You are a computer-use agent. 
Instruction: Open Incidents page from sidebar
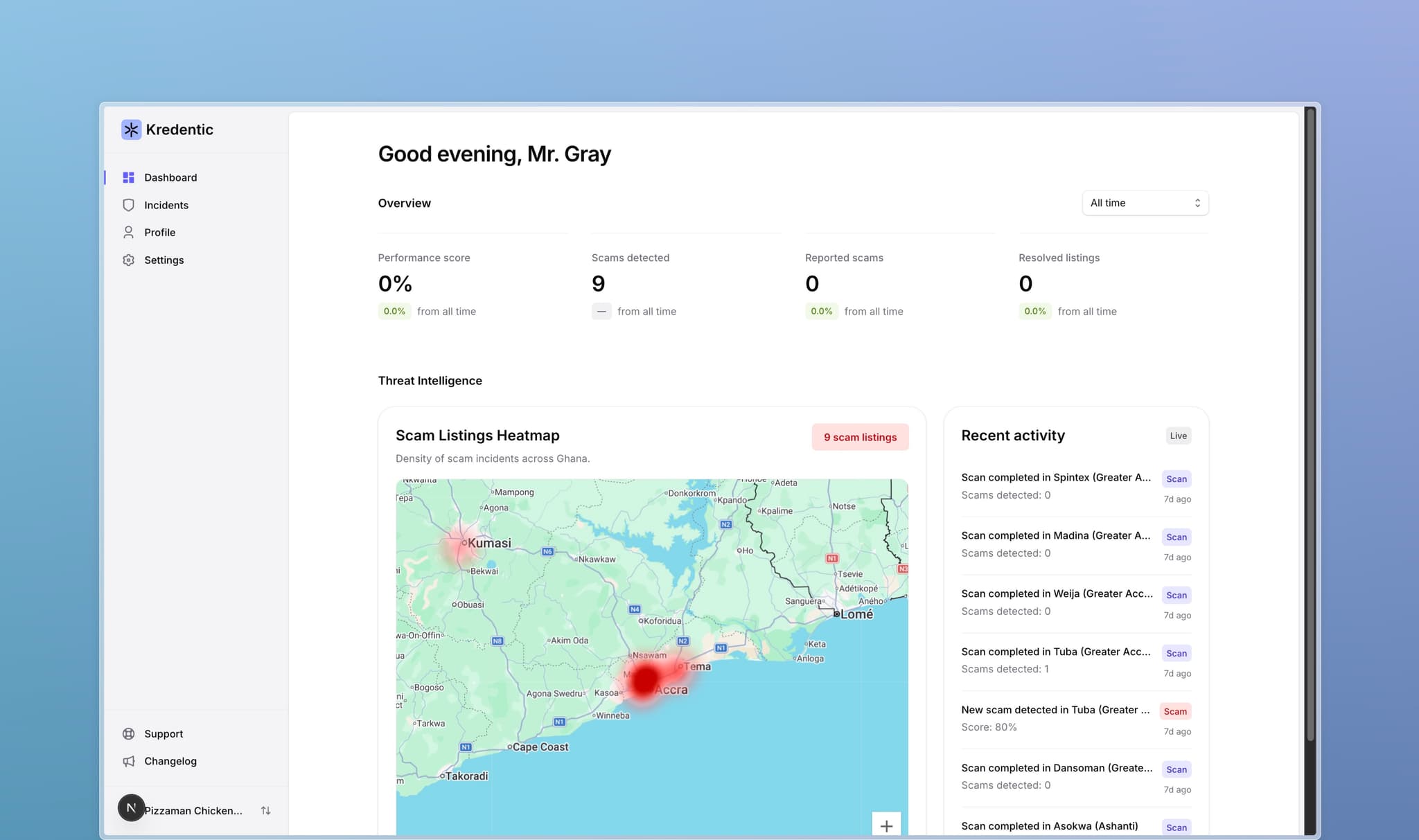166,205
